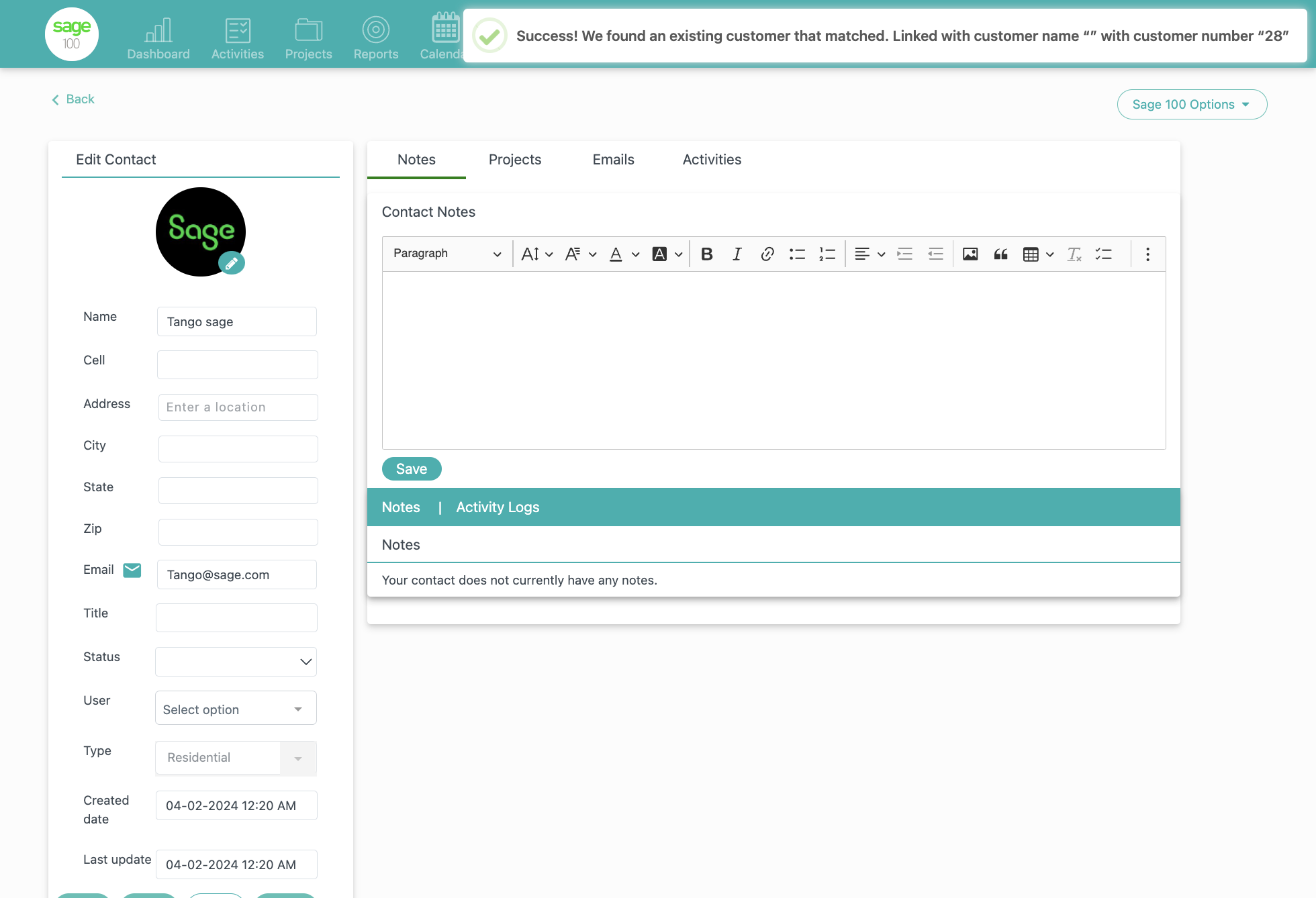Open font background color picker
The height and width of the screenshot is (898, 1316).
[x=667, y=254]
